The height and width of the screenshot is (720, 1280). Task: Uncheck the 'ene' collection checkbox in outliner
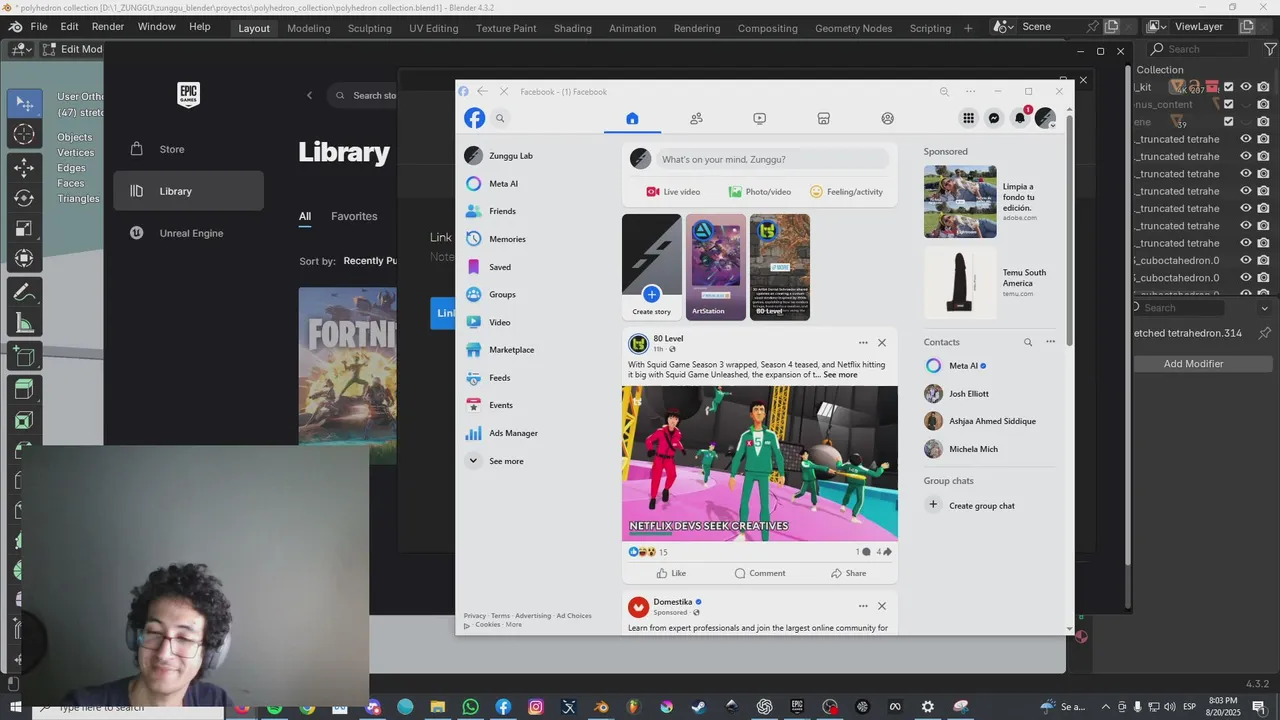1229,122
